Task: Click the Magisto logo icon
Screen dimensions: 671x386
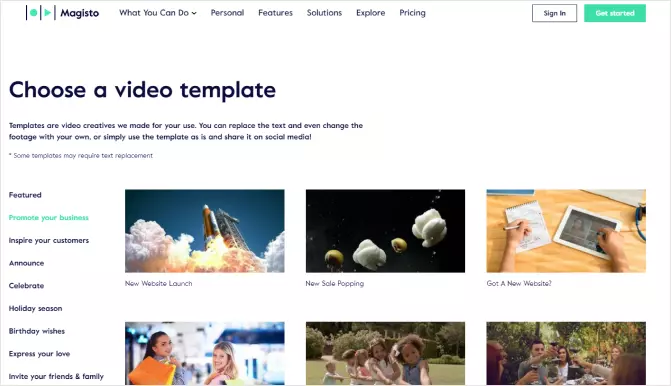Action: [x=41, y=13]
